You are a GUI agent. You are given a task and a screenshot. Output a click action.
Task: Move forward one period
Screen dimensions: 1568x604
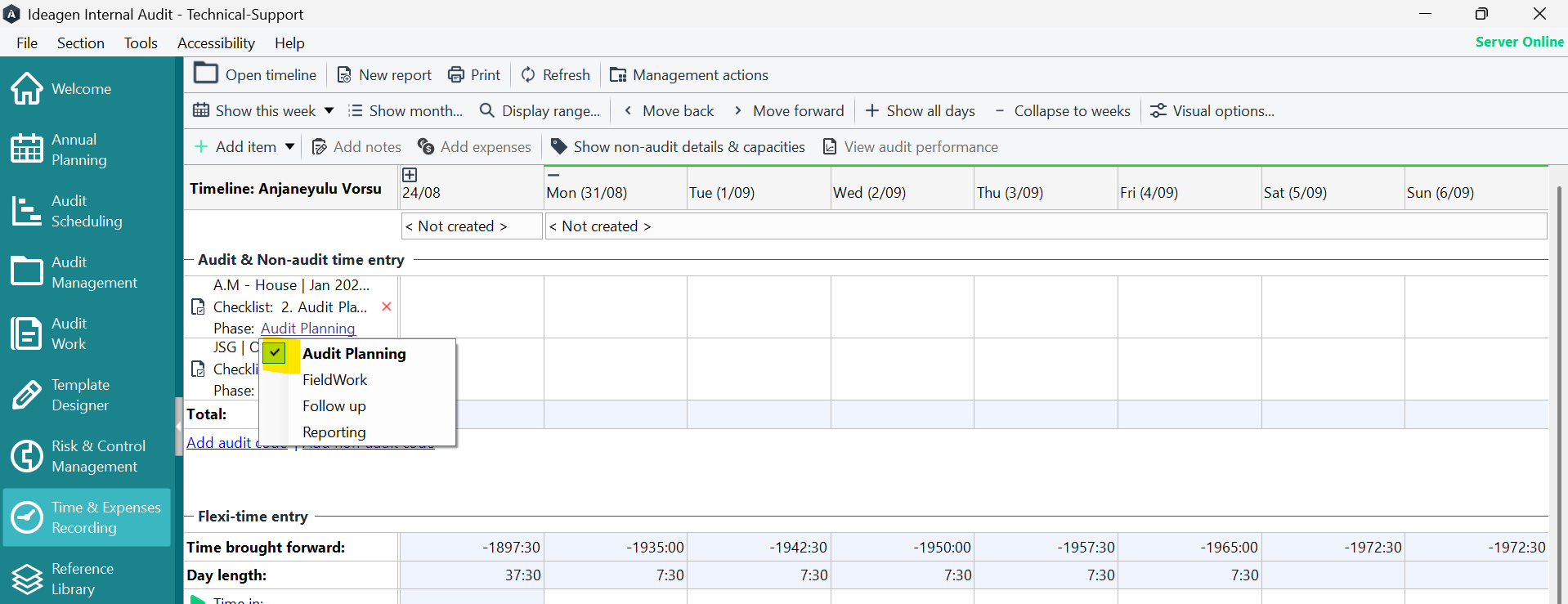[x=789, y=110]
